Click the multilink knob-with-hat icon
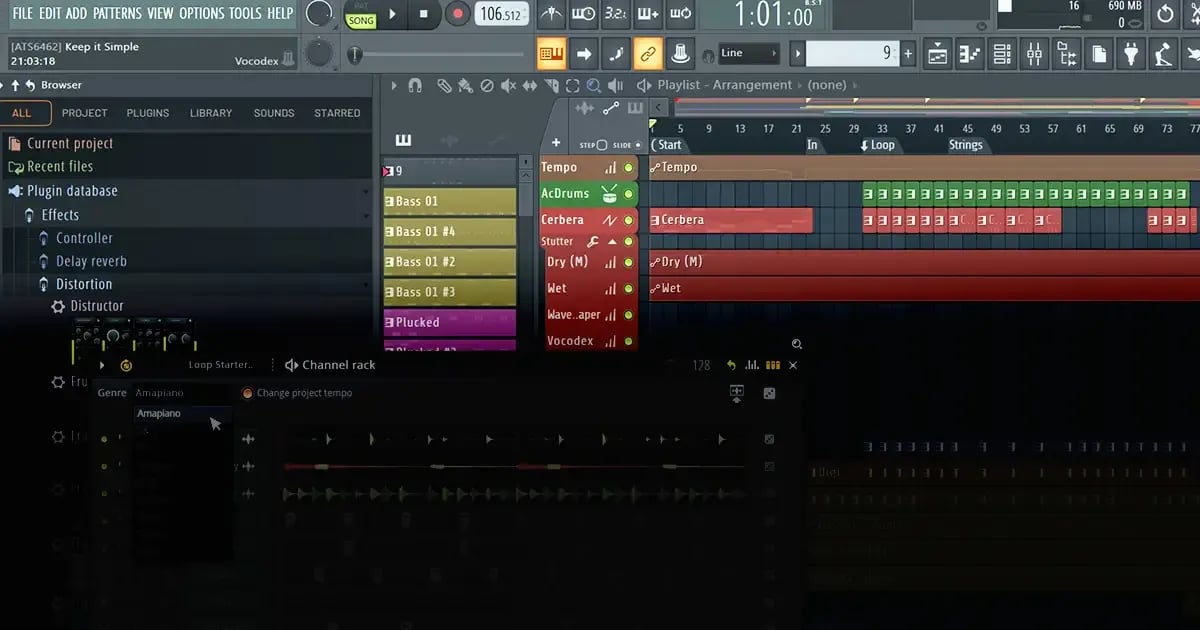This screenshot has width=1200, height=630. click(x=680, y=53)
